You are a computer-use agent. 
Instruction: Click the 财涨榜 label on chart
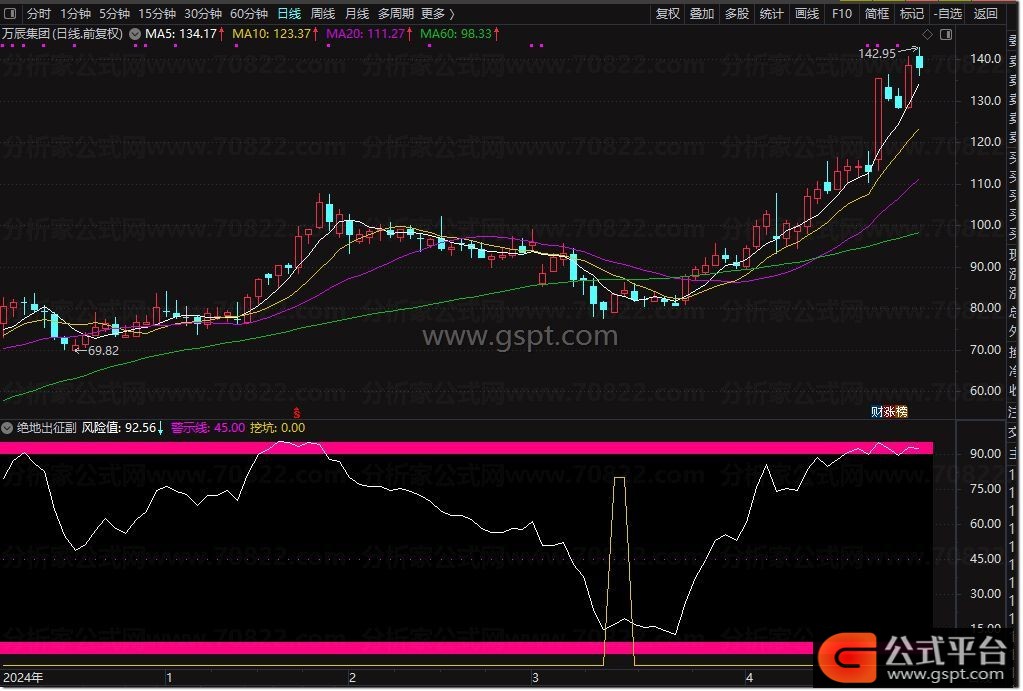(889, 412)
